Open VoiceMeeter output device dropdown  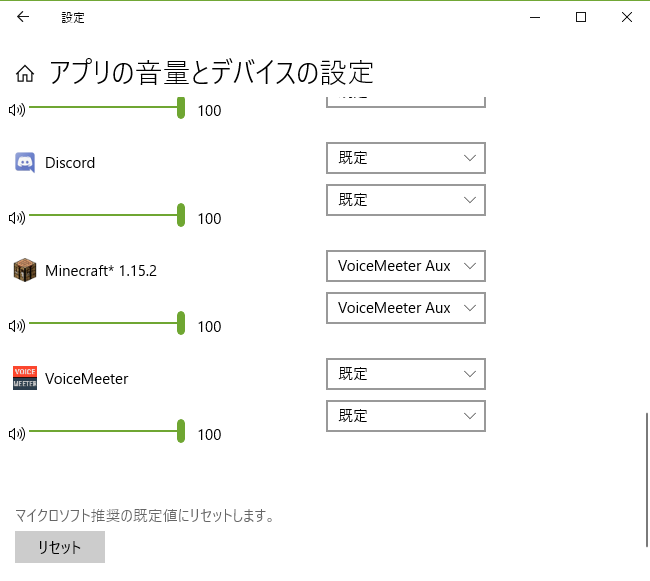pyautogui.click(x=406, y=374)
